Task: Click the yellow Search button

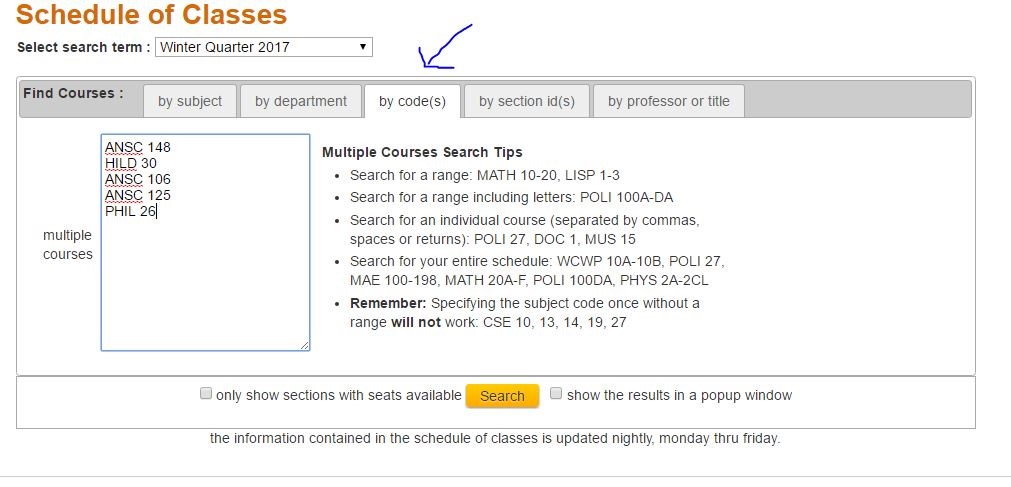Action: 502,396
